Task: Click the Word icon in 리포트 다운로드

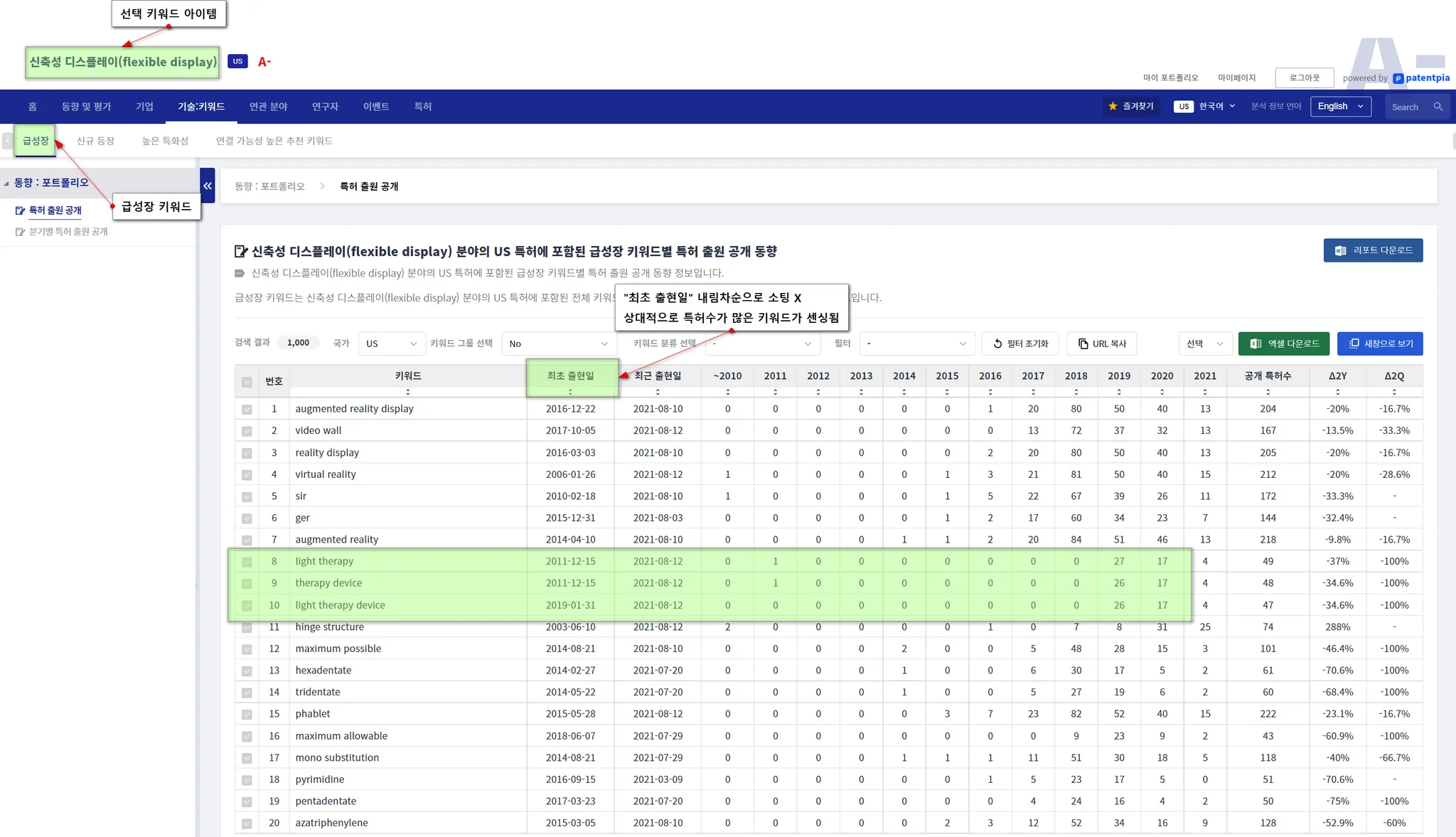Action: [1340, 251]
